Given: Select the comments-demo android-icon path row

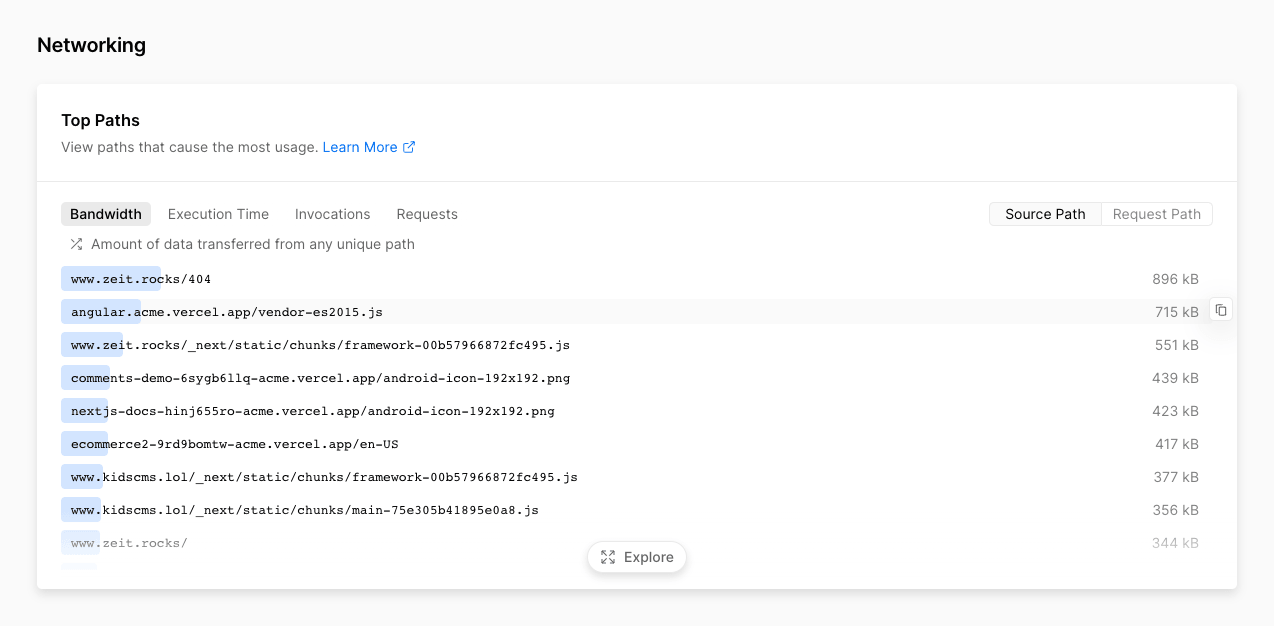Looking at the screenshot, I should 637,378.
